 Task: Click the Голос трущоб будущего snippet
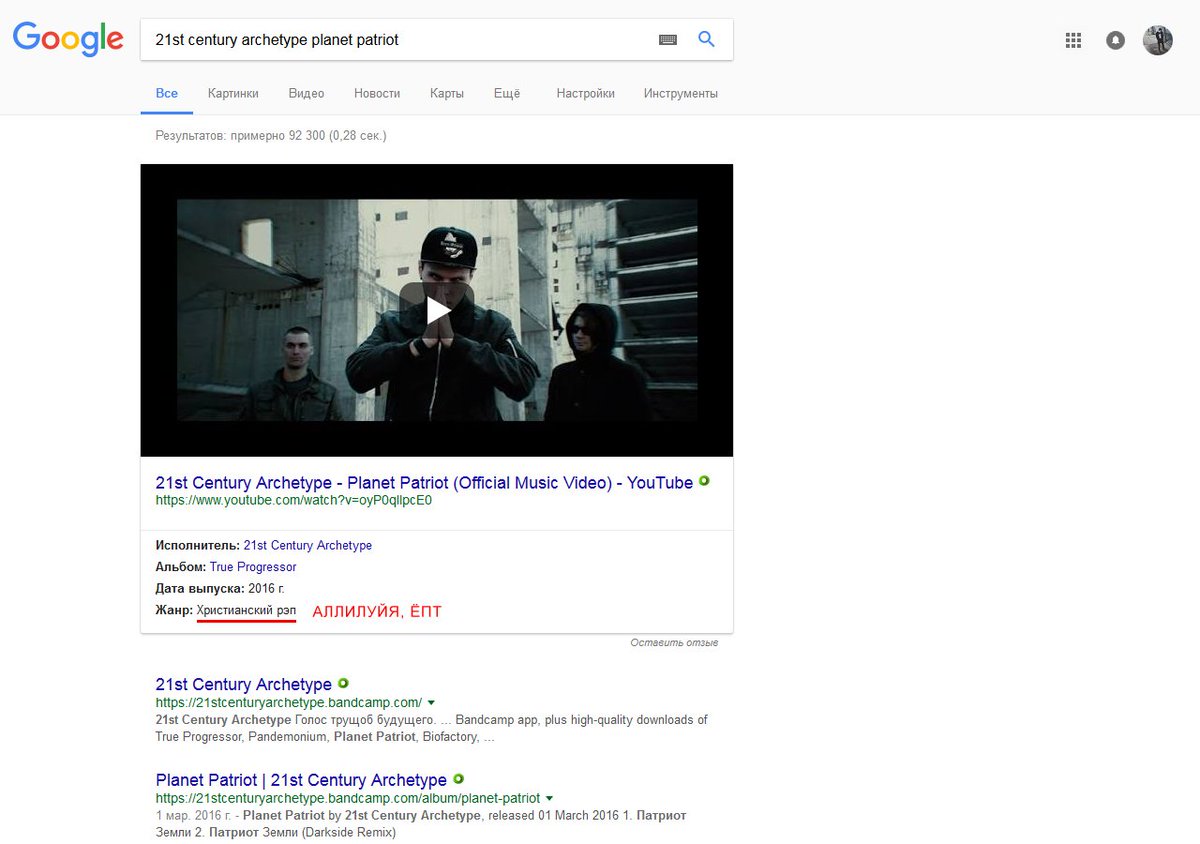(x=365, y=720)
